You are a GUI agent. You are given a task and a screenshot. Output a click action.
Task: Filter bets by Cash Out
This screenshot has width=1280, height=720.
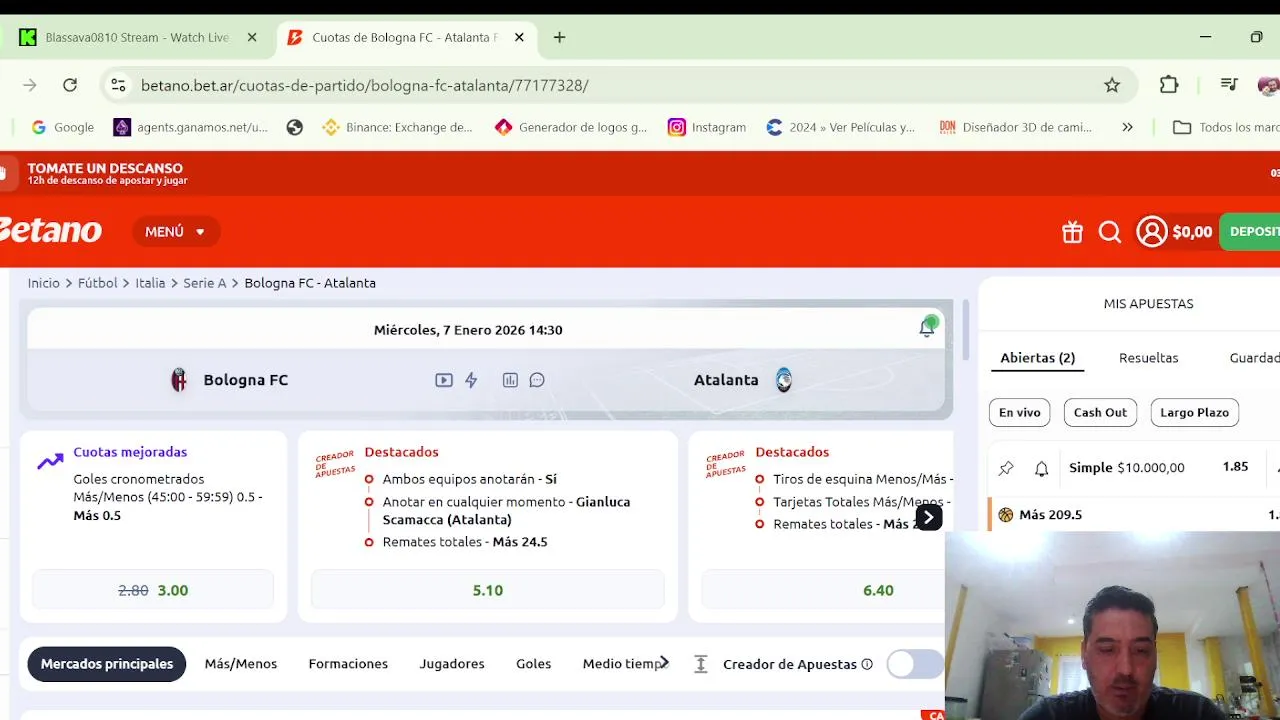[x=1100, y=412]
